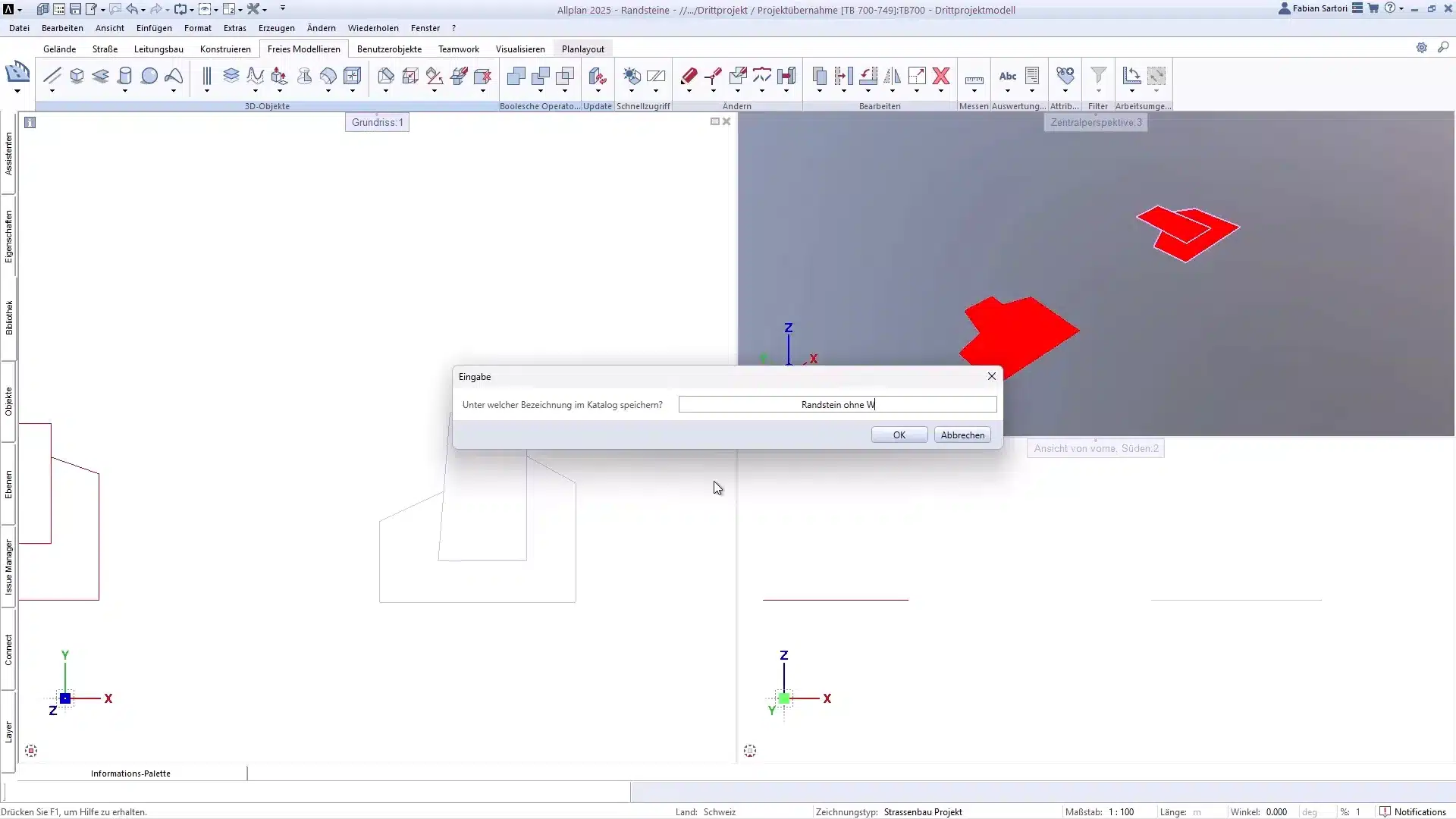Click the catalog name input field in the dialog

coord(836,404)
